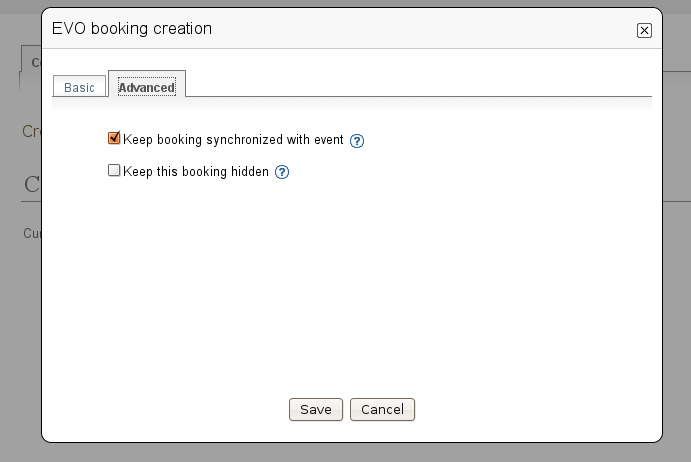Click the 'Keep booking synchronized with event' label
The width and height of the screenshot is (691, 462).
pos(233,140)
